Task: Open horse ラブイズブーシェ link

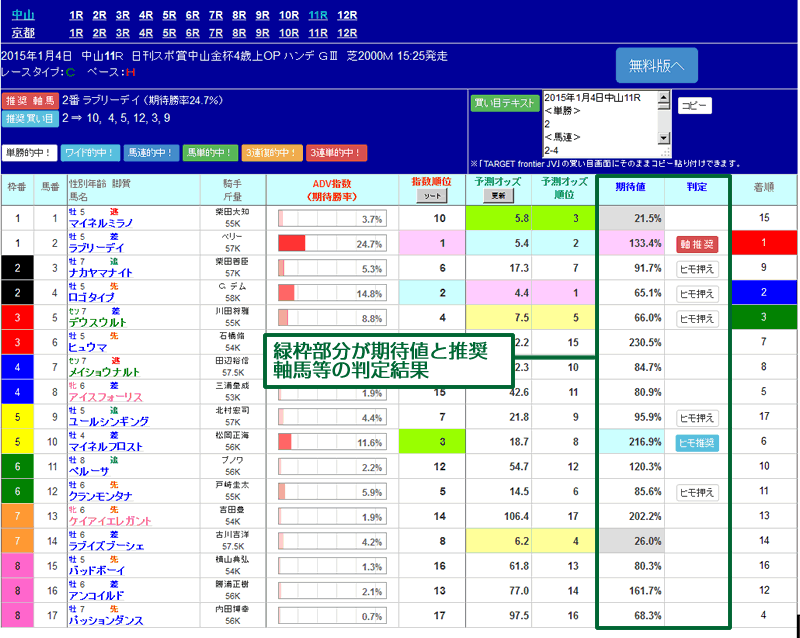Action: coord(106,546)
